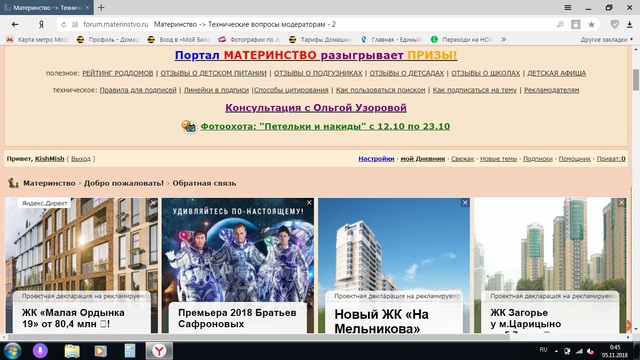Screen dimensions: 640x360
Task: Open the KishMish profile link
Action: tap(50, 158)
